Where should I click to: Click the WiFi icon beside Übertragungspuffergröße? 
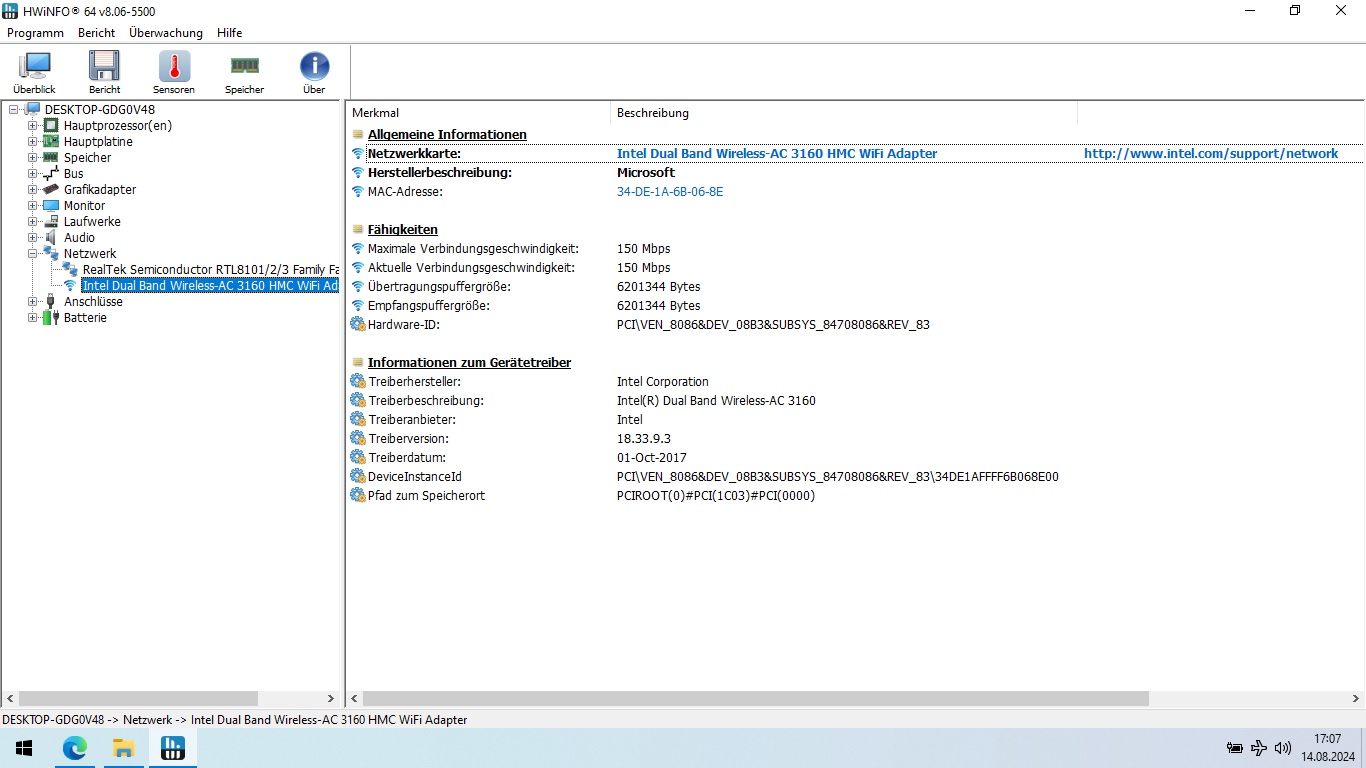358,287
